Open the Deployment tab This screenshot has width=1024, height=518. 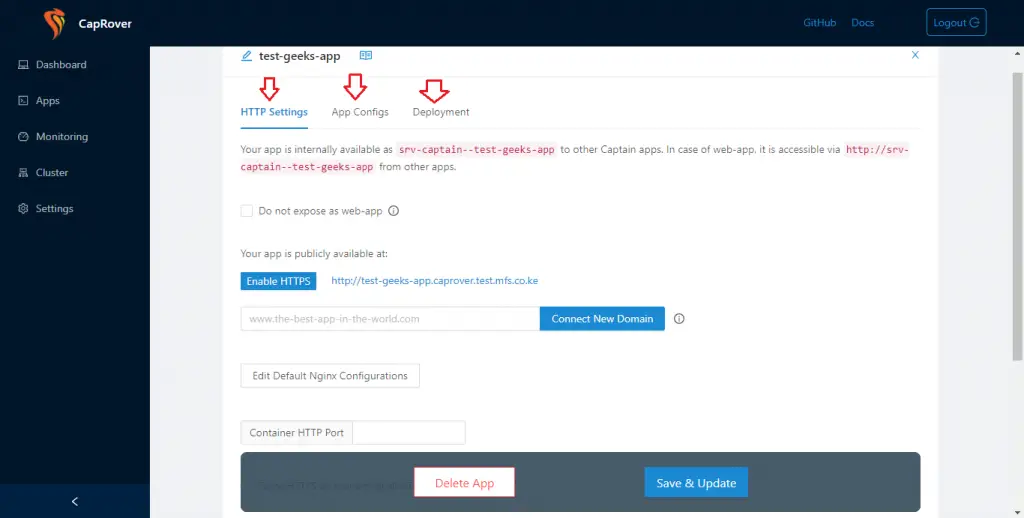tap(441, 112)
